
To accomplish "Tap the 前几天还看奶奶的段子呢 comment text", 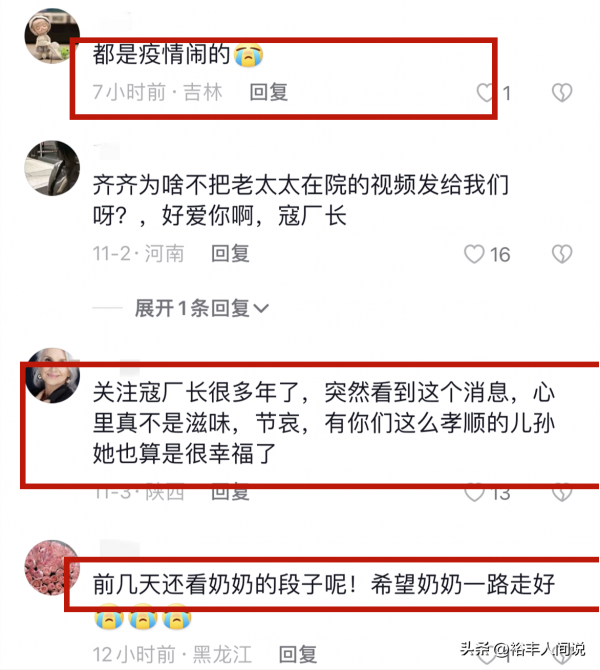I will click(324, 584).
